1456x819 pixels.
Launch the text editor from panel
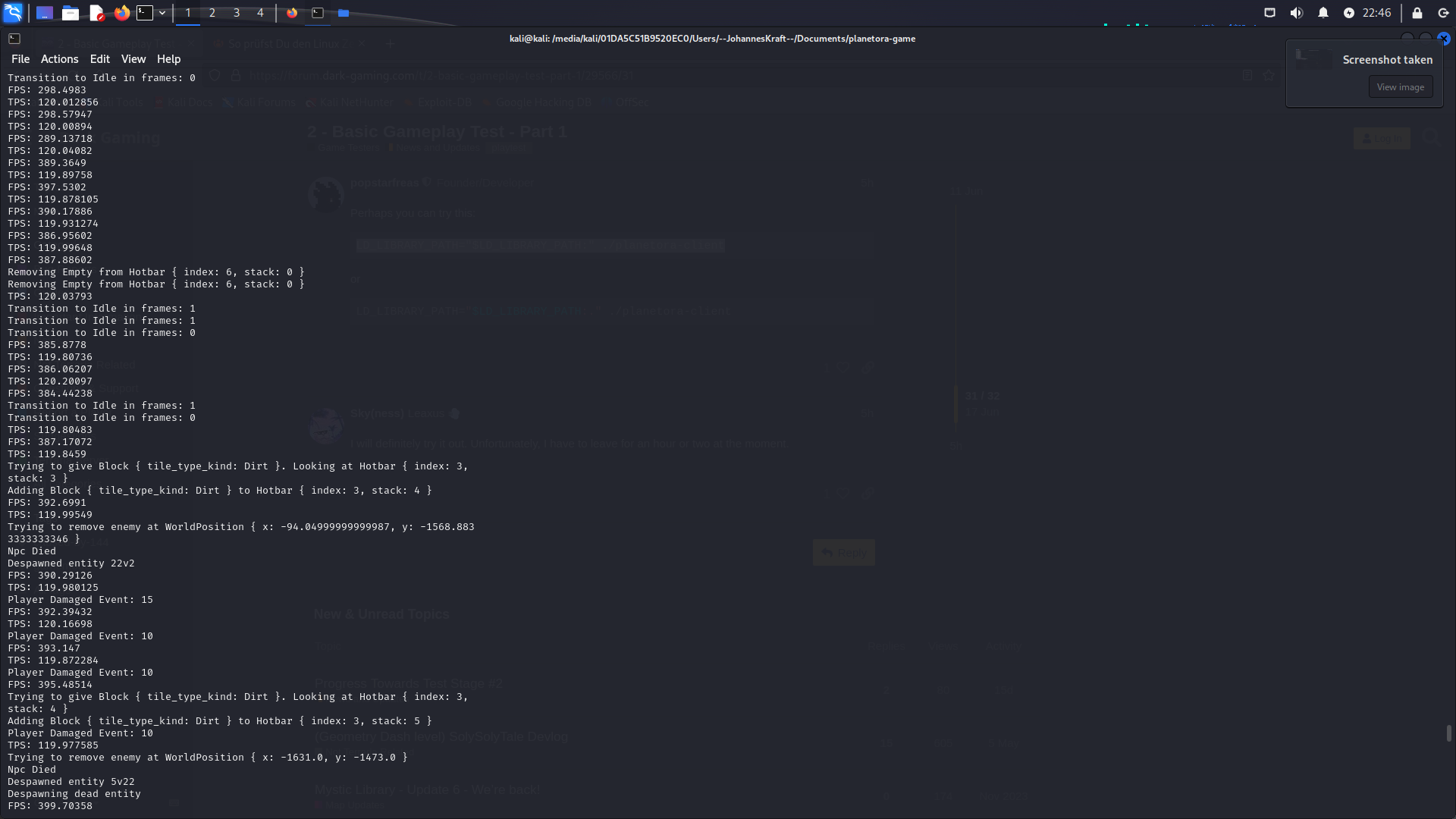coord(96,13)
